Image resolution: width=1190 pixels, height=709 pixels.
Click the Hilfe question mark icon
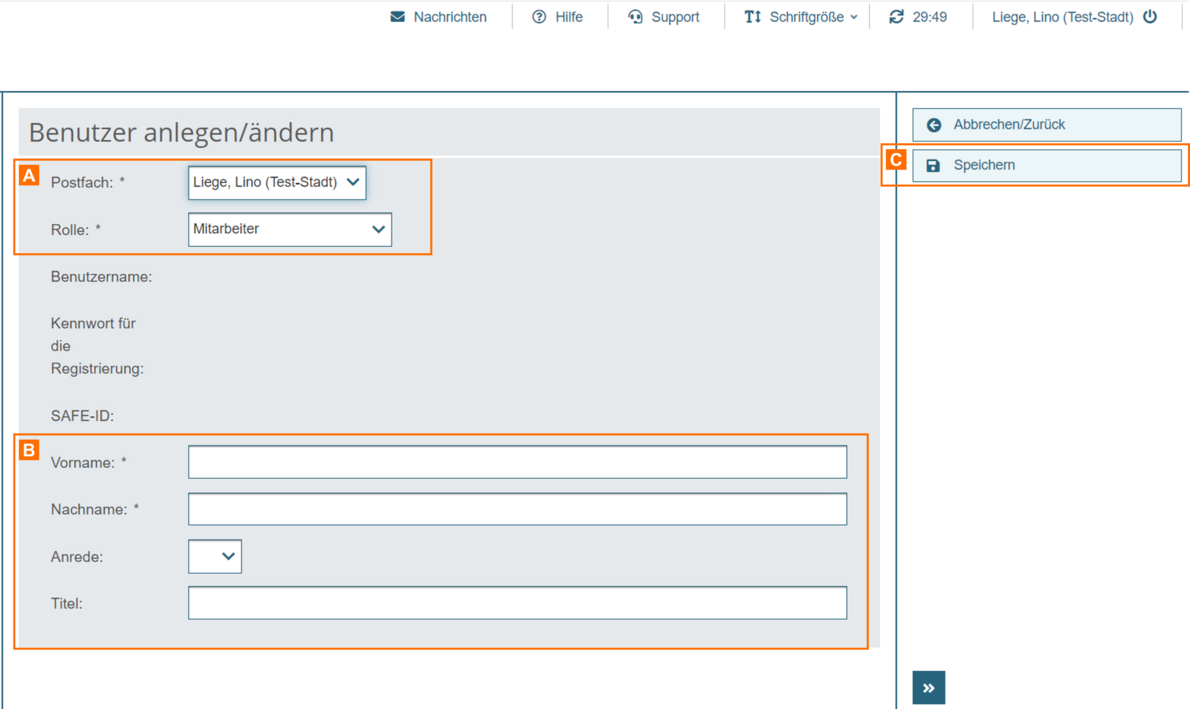[x=539, y=17]
